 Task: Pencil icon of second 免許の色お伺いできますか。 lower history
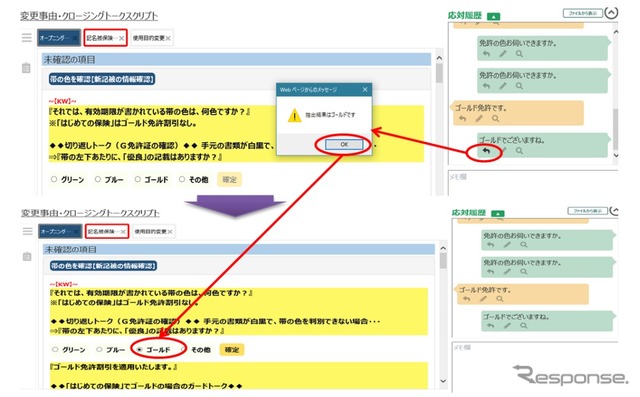coord(507,271)
